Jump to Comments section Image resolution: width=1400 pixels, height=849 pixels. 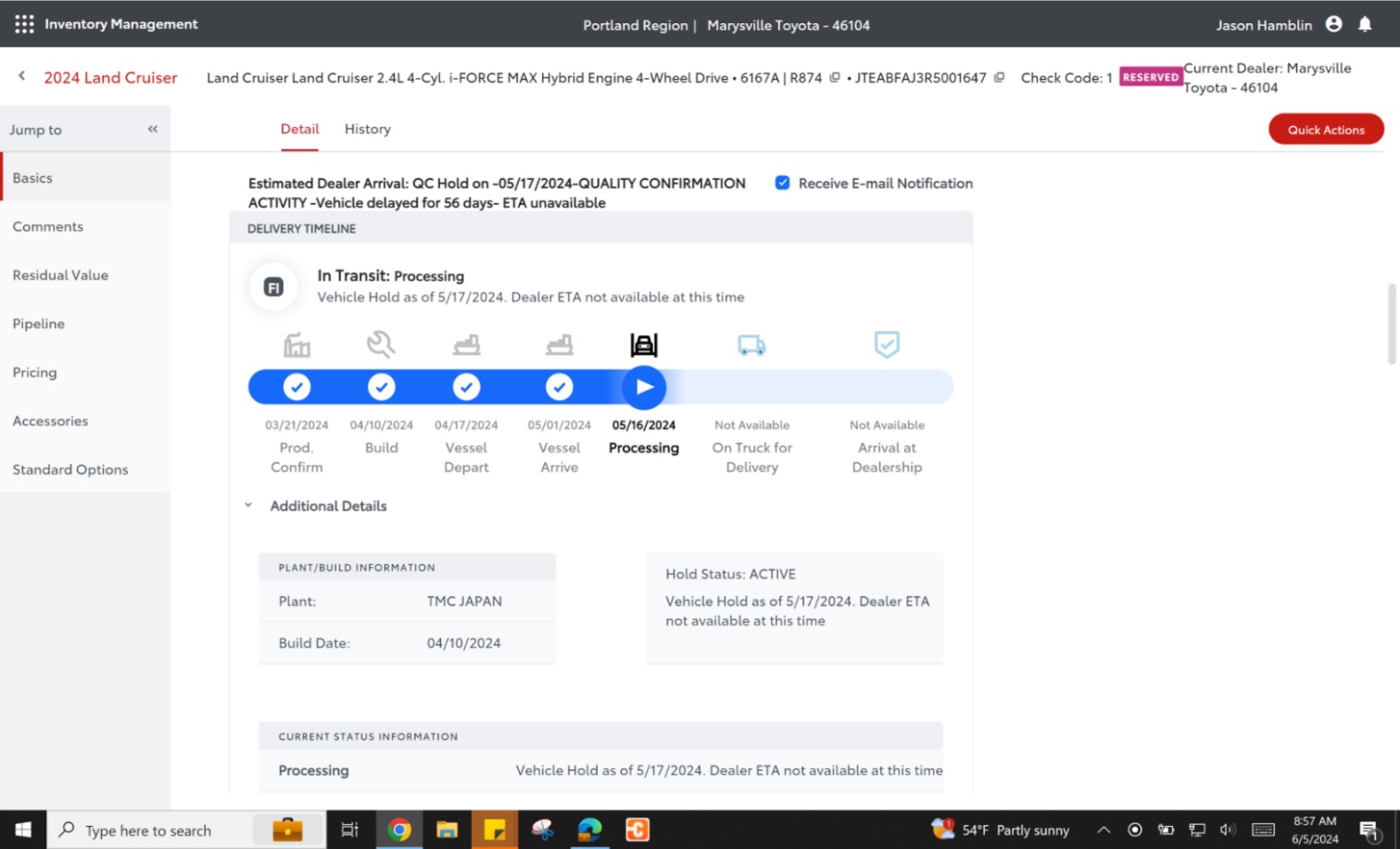tap(85, 226)
